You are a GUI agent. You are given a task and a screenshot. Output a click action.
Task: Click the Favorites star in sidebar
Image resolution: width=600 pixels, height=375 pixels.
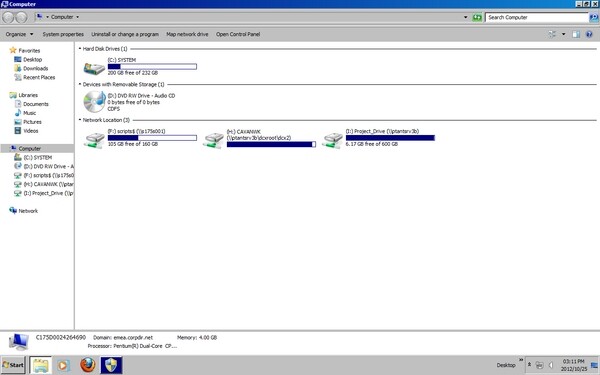(x=13, y=50)
